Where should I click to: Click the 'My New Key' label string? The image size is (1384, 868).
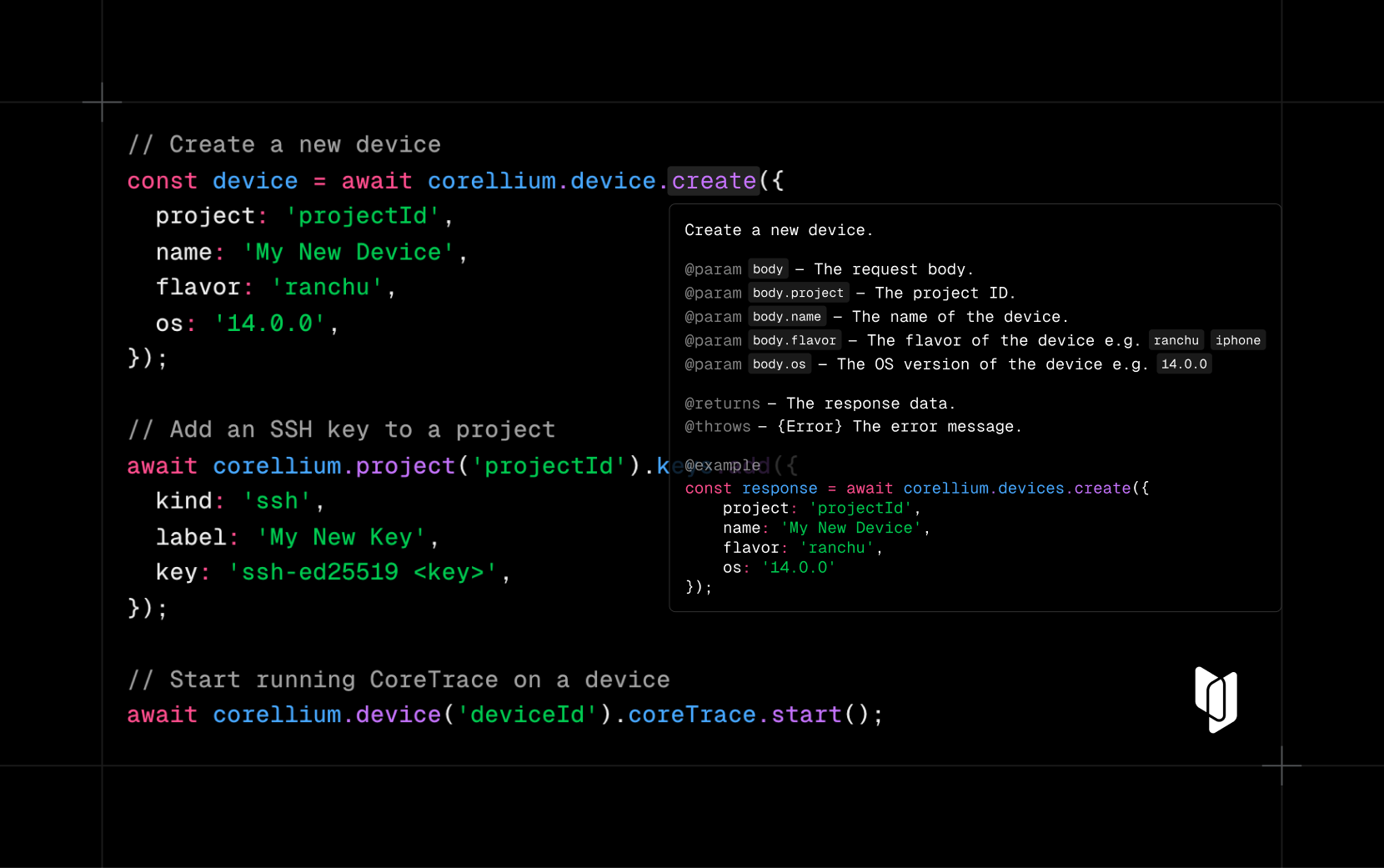coord(342,537)
